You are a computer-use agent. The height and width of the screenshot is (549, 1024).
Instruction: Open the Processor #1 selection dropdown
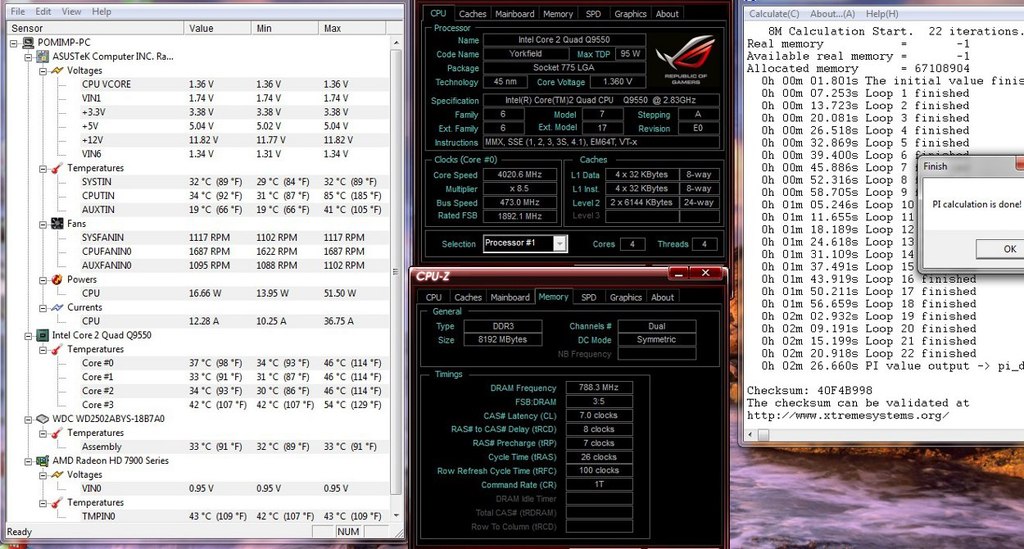coord(559,243)
